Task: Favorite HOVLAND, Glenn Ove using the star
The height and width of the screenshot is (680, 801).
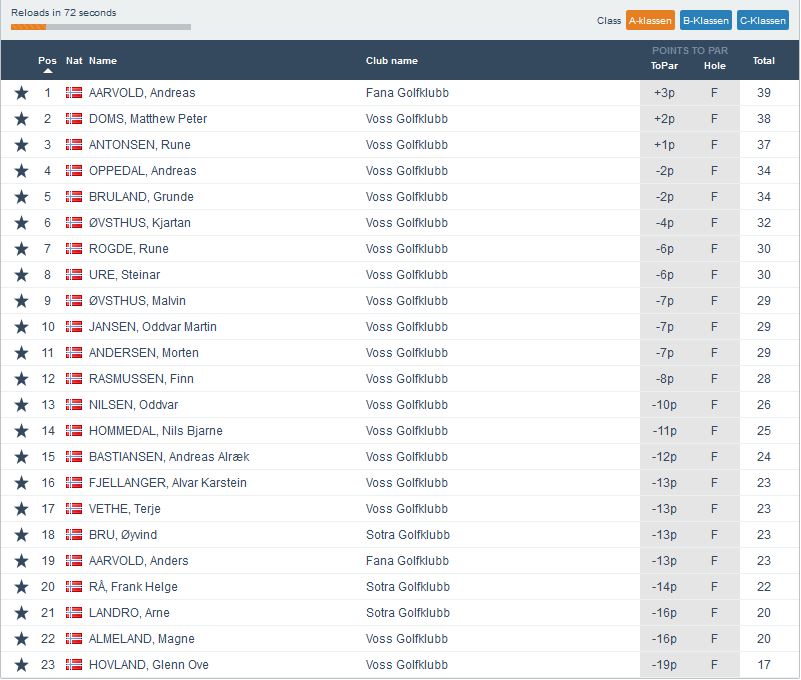Action: click(x=21, y=665)
